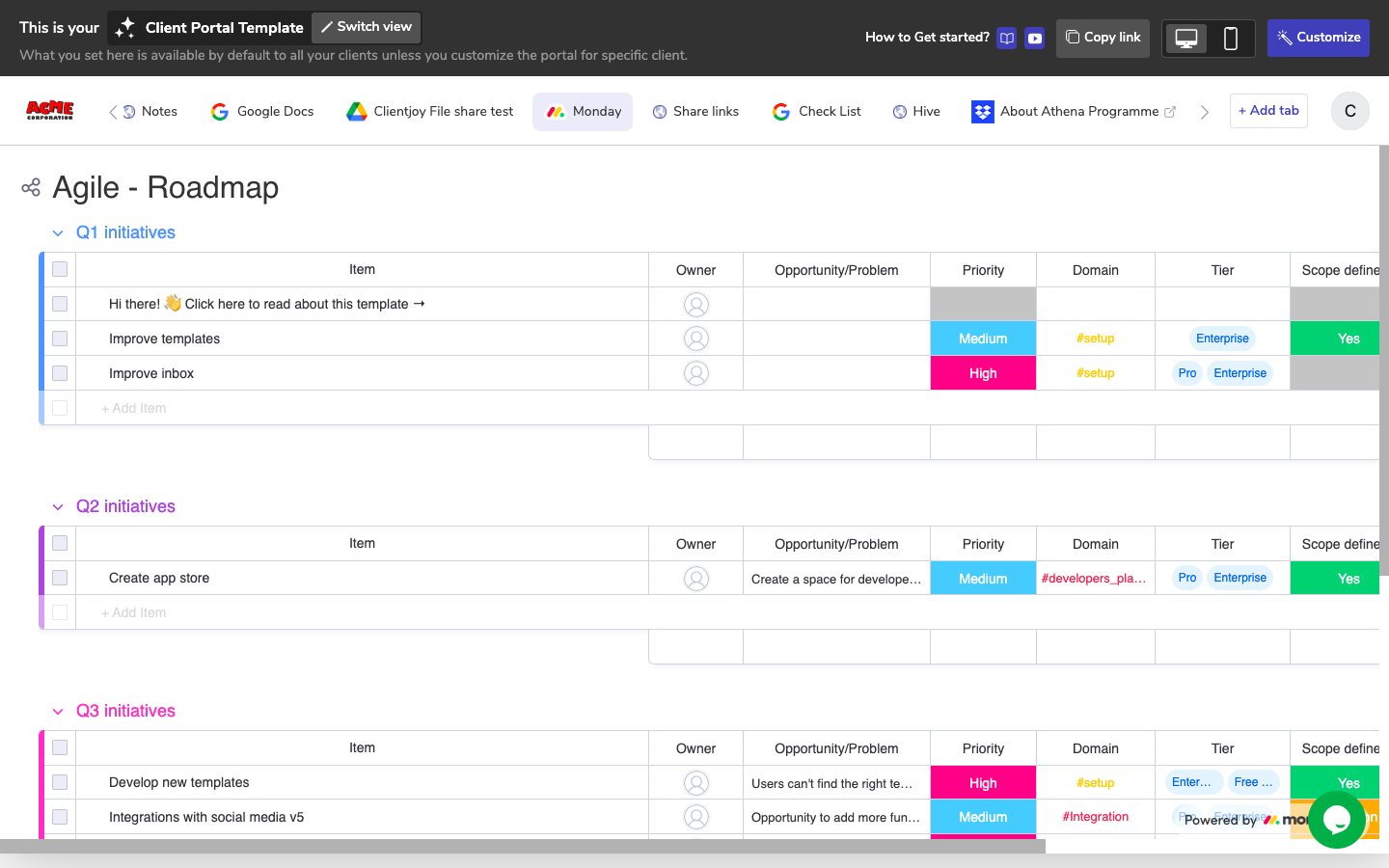Screen dimensions: 1389x868
Task: Click the ACME Corporation logo
Action: click(48, 110)
